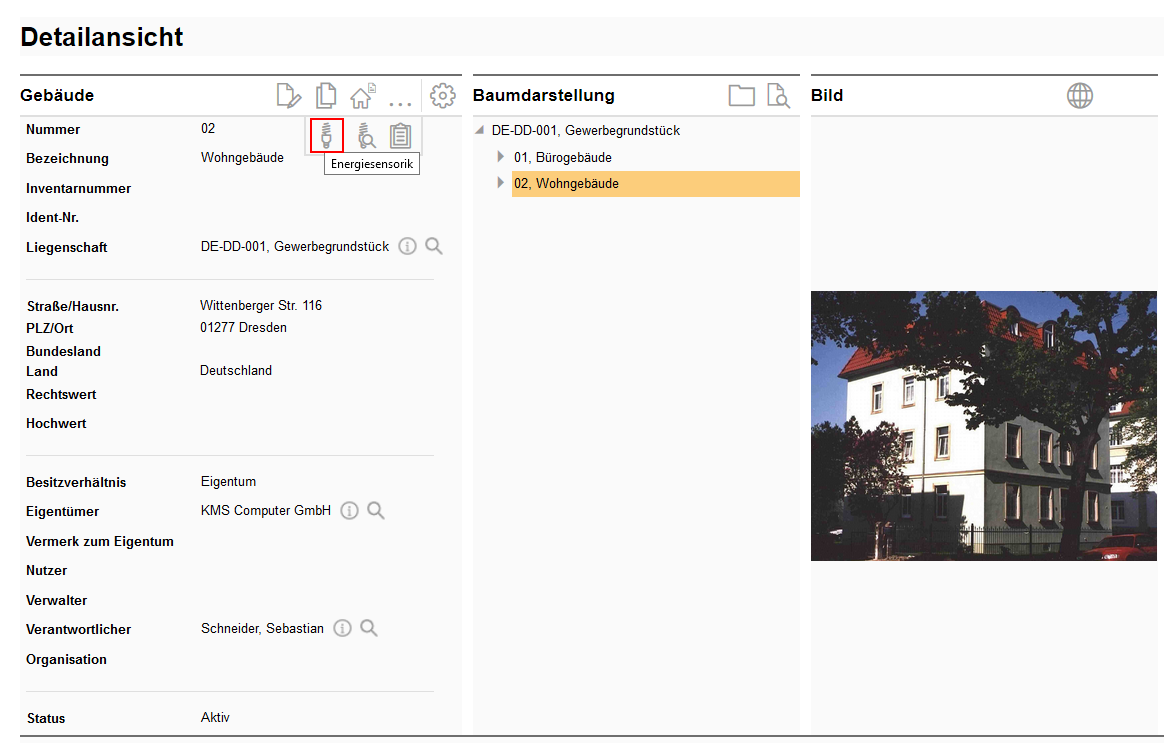Click the document search icon in Baumdarstellung
This screenshot has height=743, width=1169.
point(777,96)
